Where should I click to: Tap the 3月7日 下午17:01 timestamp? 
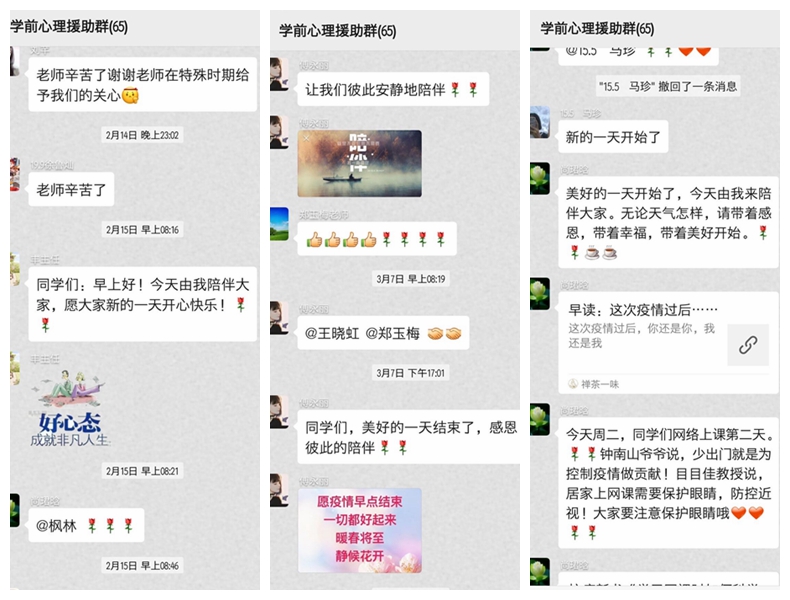tap(410, 373)
